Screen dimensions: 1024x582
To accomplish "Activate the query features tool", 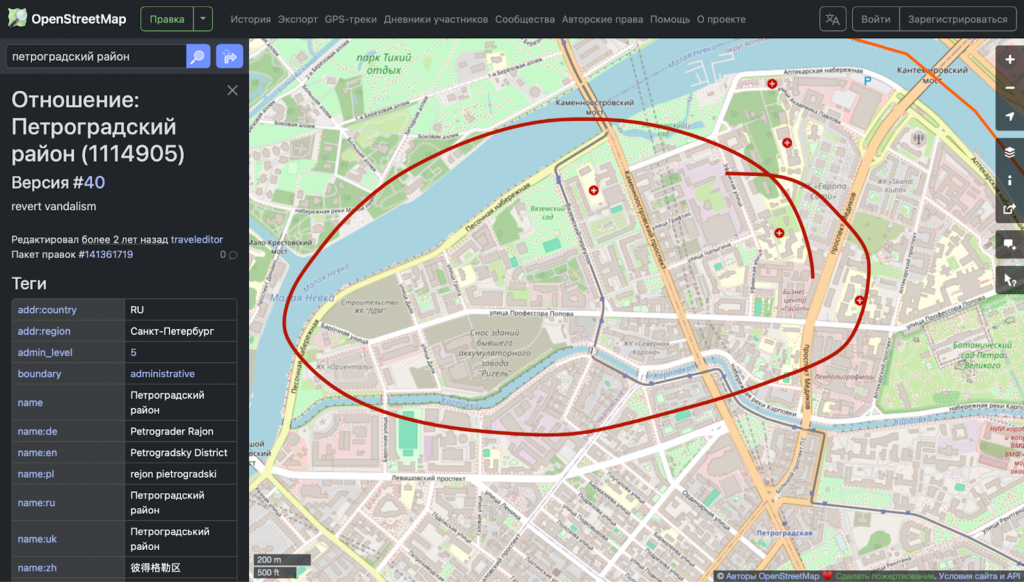I will point(1010,280).
